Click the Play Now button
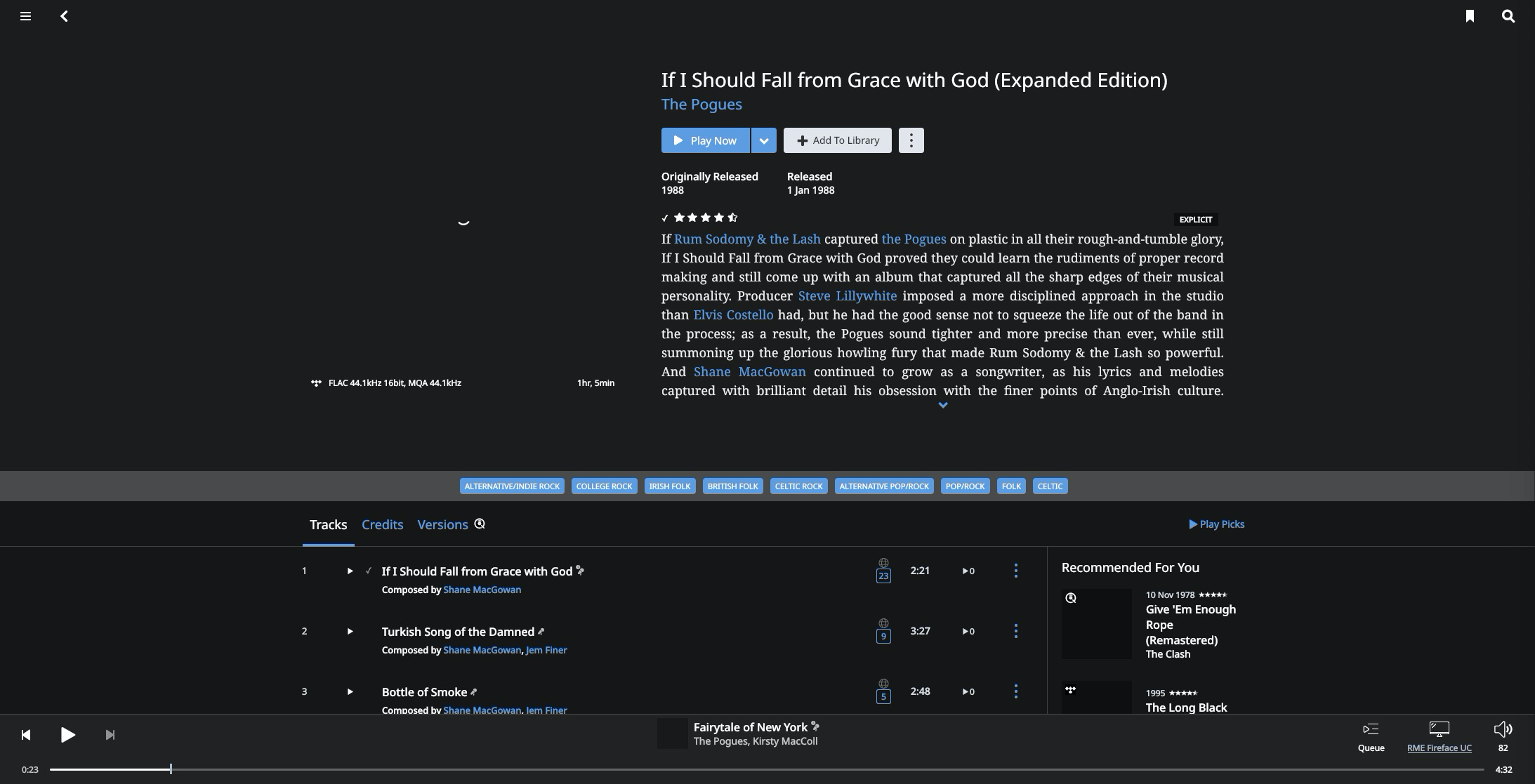Screen dimensions: 1535x784 click(705, 140)
